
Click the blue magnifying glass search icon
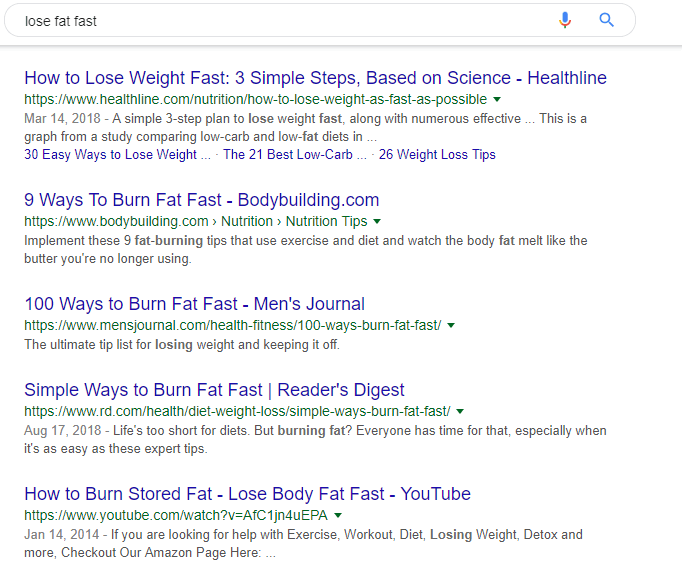[x=606, y=20]
